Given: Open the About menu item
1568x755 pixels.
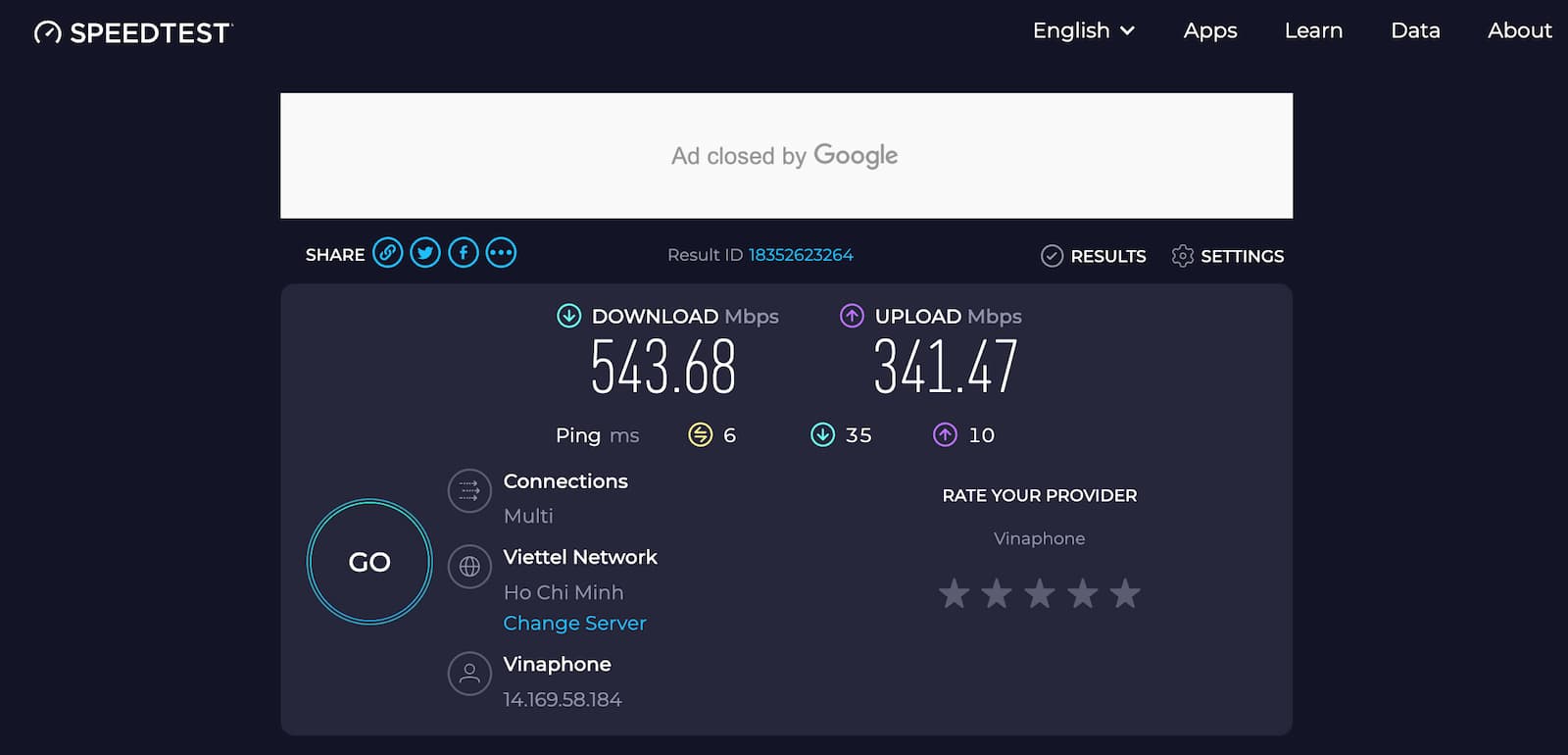Looking at the screenshot, I should 1519,30.
